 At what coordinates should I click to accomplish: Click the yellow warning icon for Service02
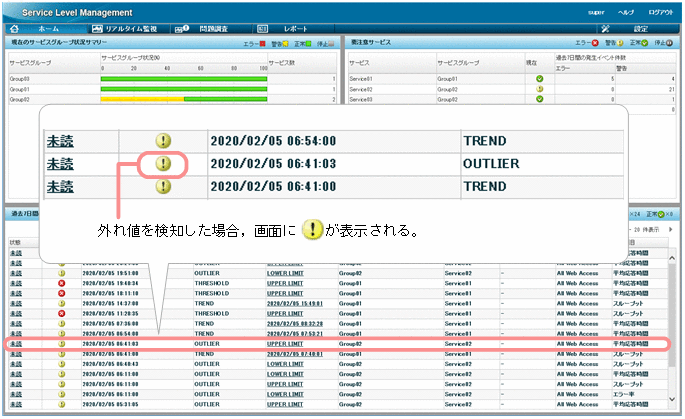point(539,89)
